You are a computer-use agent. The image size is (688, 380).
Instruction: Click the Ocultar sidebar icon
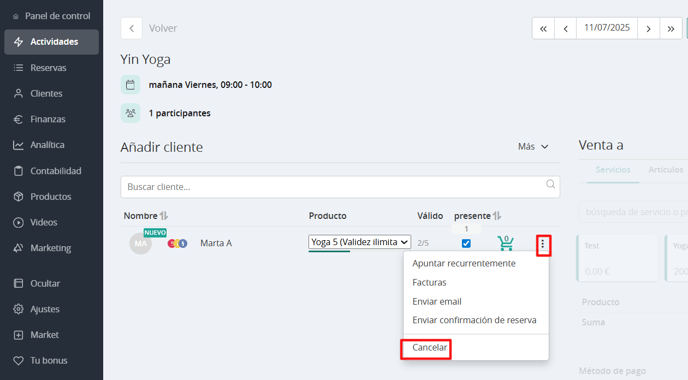pos(18,283)
